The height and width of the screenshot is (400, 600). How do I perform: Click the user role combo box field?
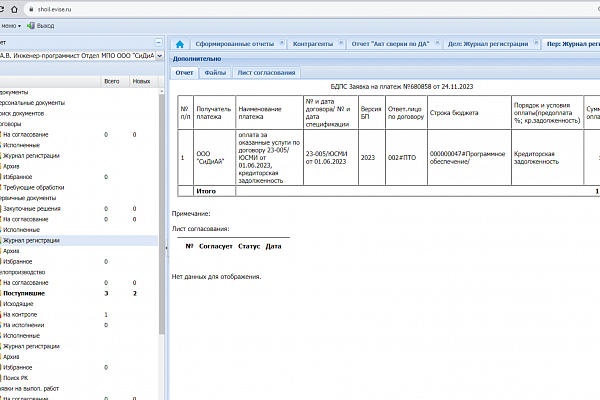click(78, 56)
